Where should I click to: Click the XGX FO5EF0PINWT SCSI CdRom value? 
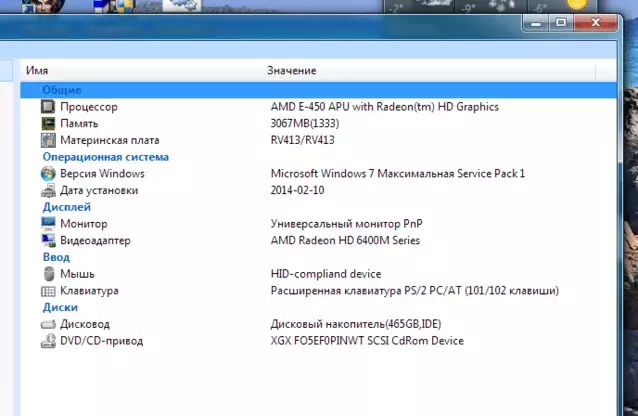367,341
